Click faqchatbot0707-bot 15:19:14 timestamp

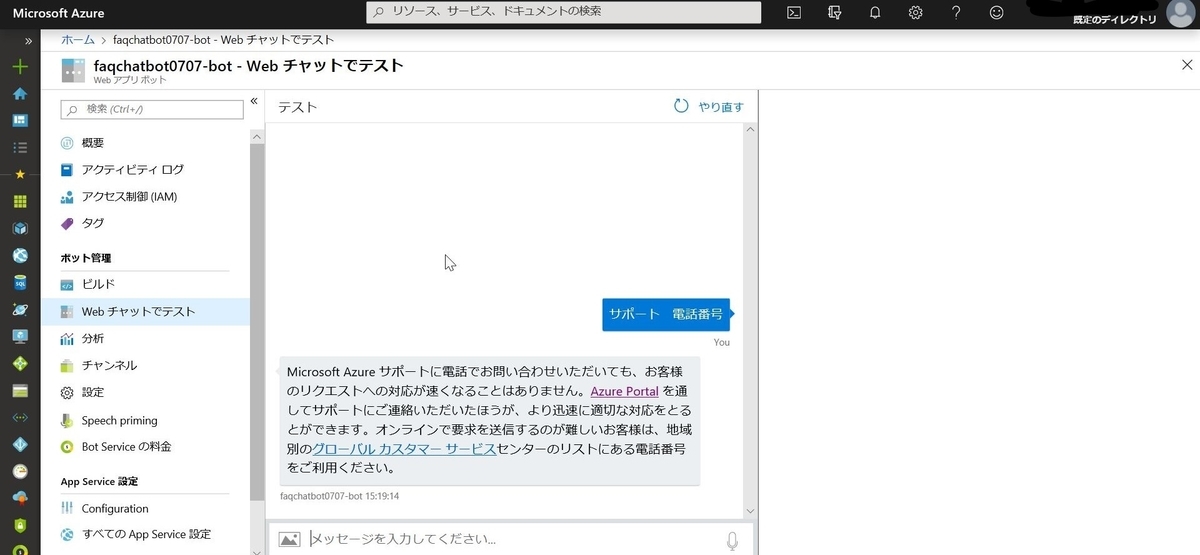coord(339,495)
